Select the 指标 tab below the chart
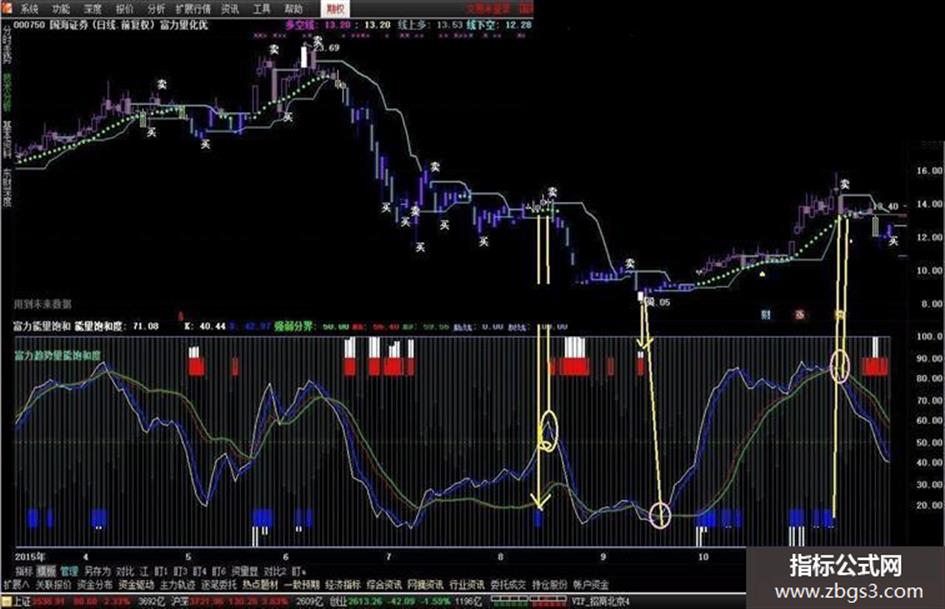Screen dimensions: 945x609 (x=24, y=570)
